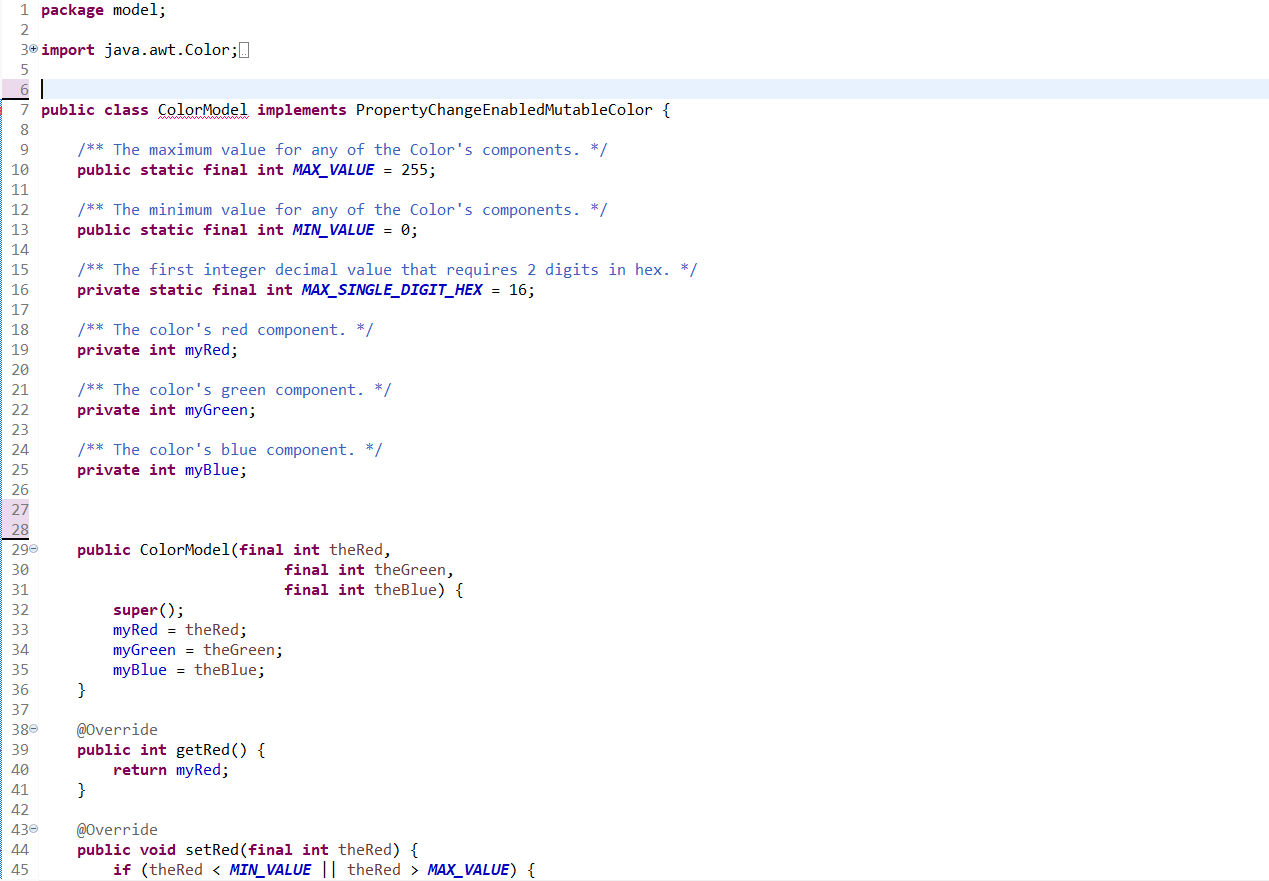Click the minus fold icon at line 43
This screenshot has width=1269, height=881.
pyautogui.click(x=32, y=829)
